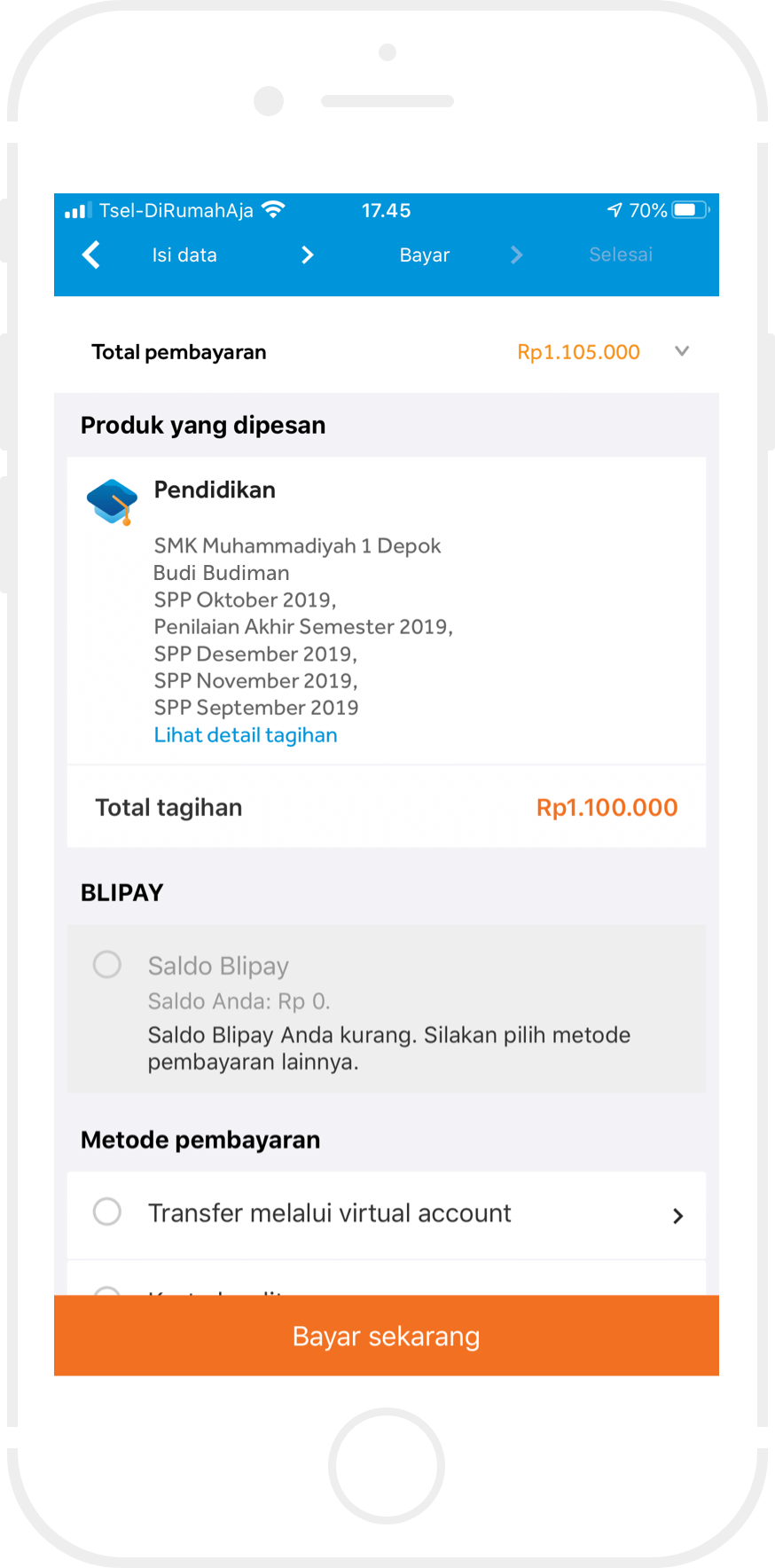The image size is (775, 1568).
Task: Go to the Isi data step
Action: click(184, 255)
